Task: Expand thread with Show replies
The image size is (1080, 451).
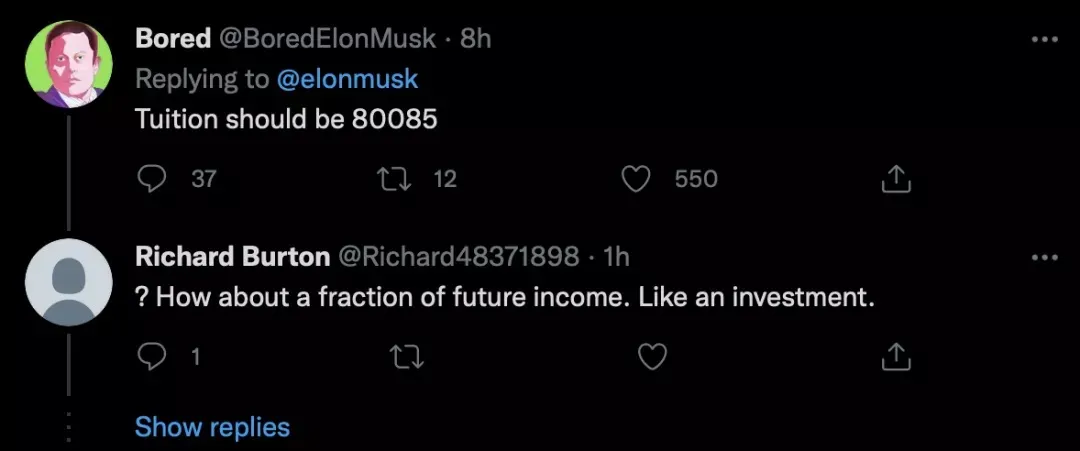Action: (212, 427)
